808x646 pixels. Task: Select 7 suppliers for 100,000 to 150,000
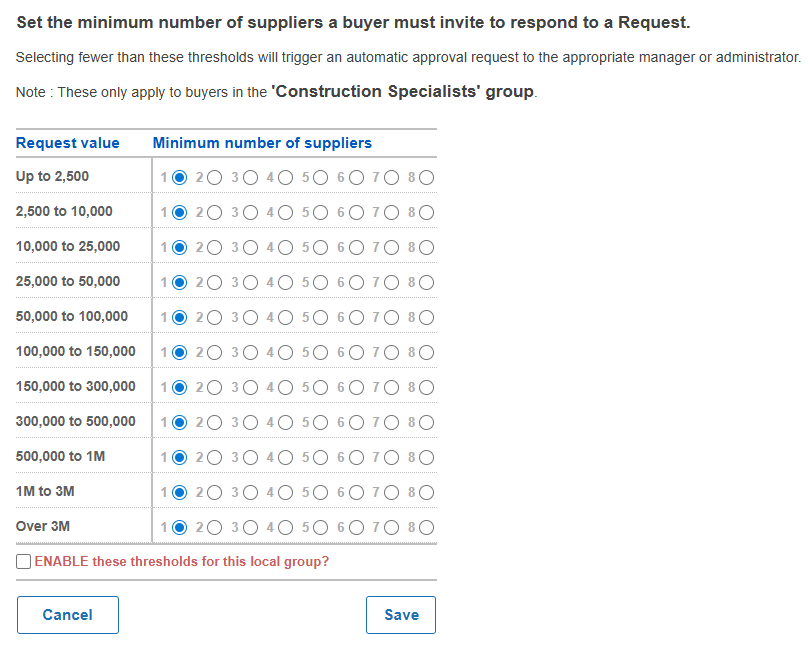click(391, 353)
